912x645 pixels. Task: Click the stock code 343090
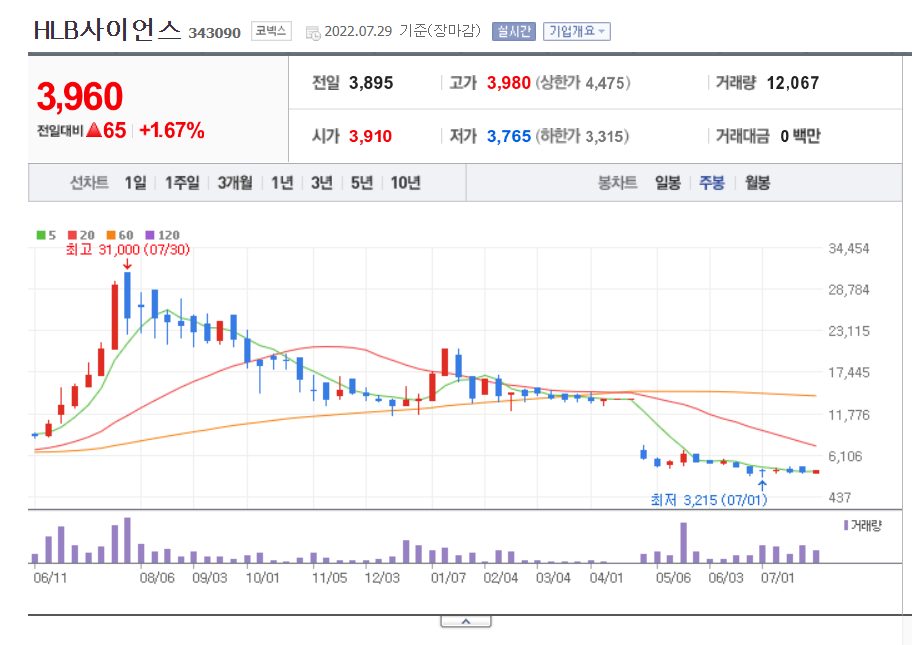pos(214,33)
